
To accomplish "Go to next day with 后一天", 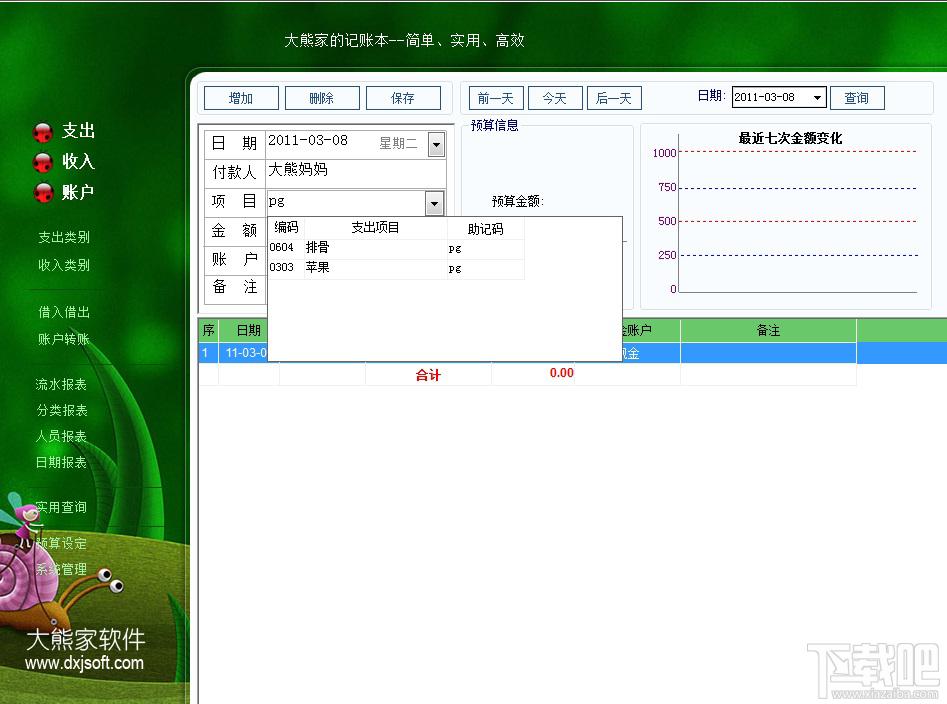I will tap(614, 98).
